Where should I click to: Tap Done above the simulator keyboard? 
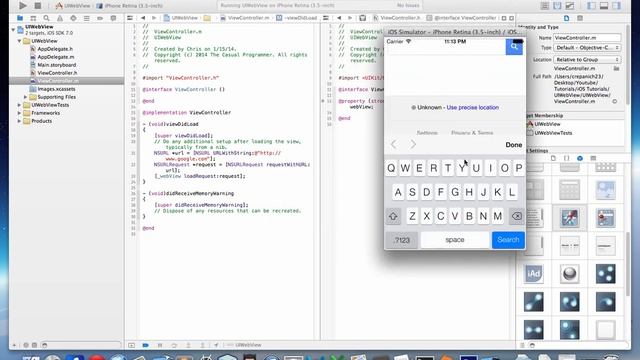[x=513, y=144]
